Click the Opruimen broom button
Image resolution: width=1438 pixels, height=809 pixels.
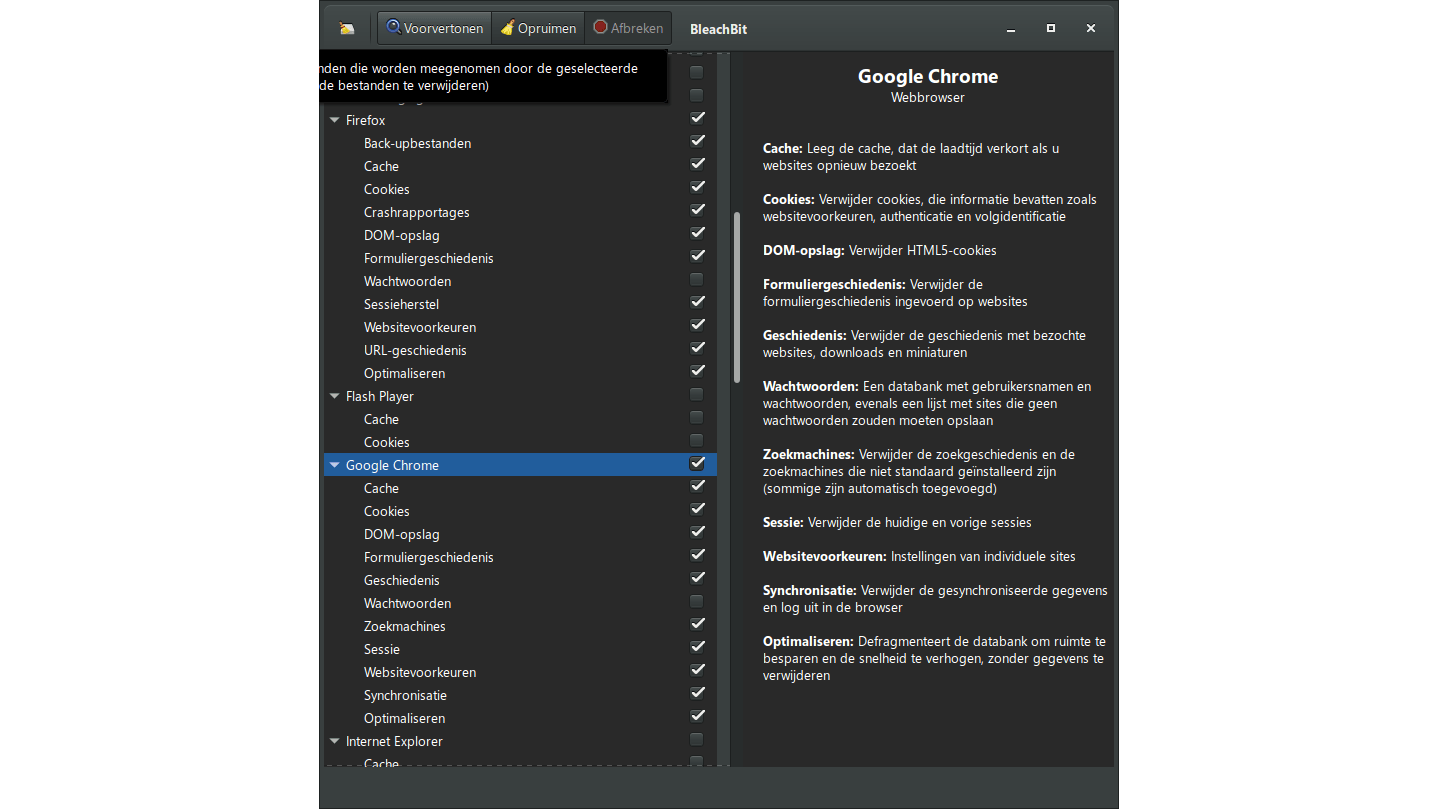[539, 28]
